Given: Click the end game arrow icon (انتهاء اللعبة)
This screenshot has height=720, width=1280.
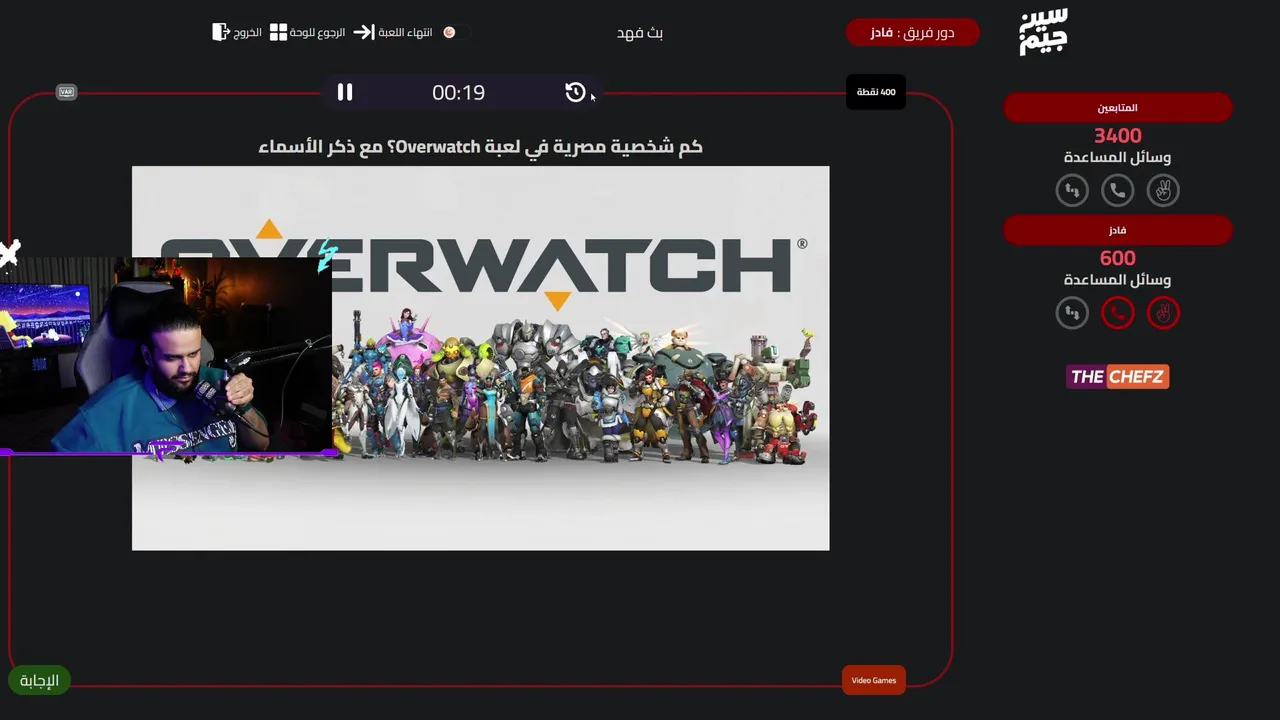Looking at the screenshot, I should [364, 32].
